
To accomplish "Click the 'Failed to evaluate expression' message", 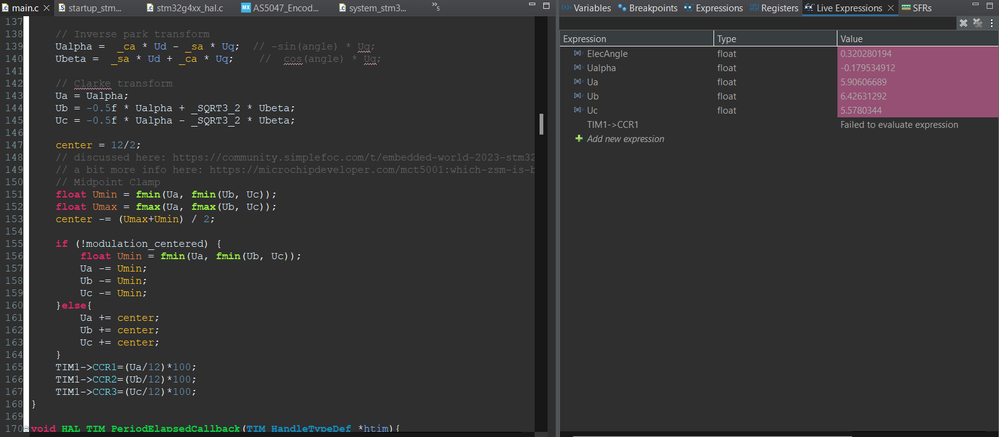I will pos(899,125).
